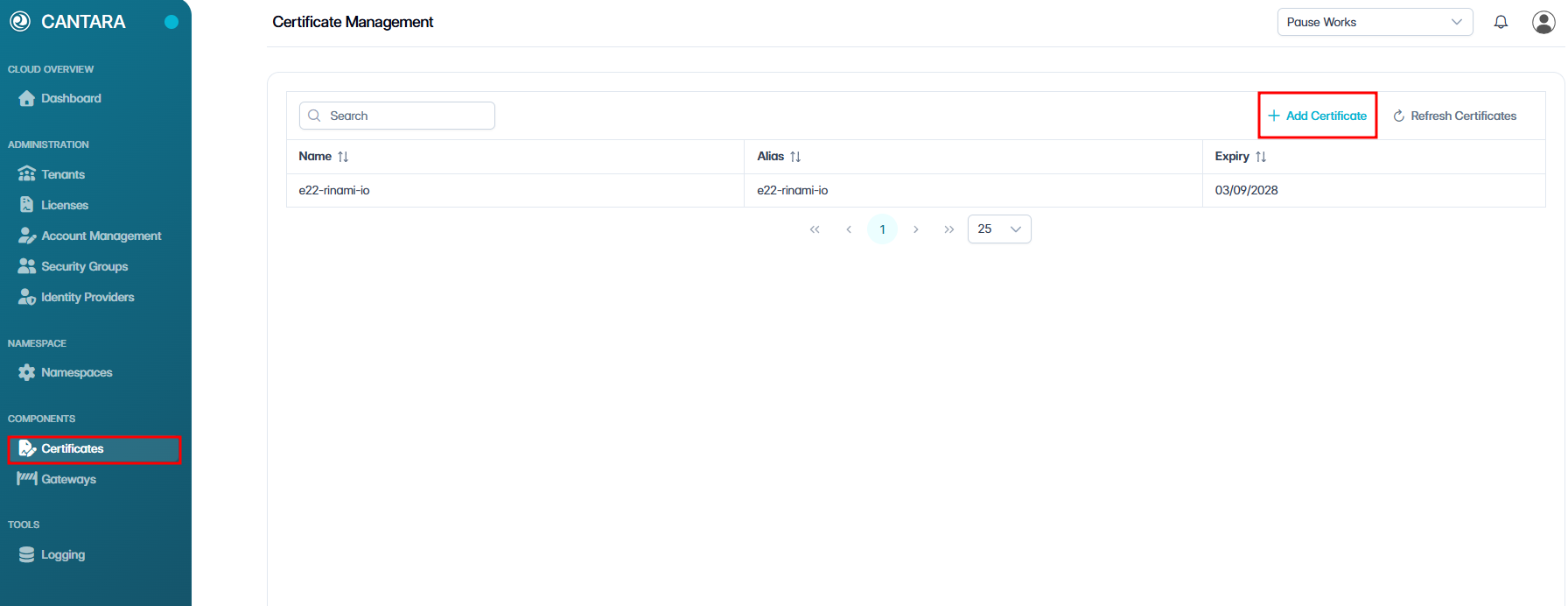
Task: Open the Dashboard home icon
Action: click(x=27, y=98)
